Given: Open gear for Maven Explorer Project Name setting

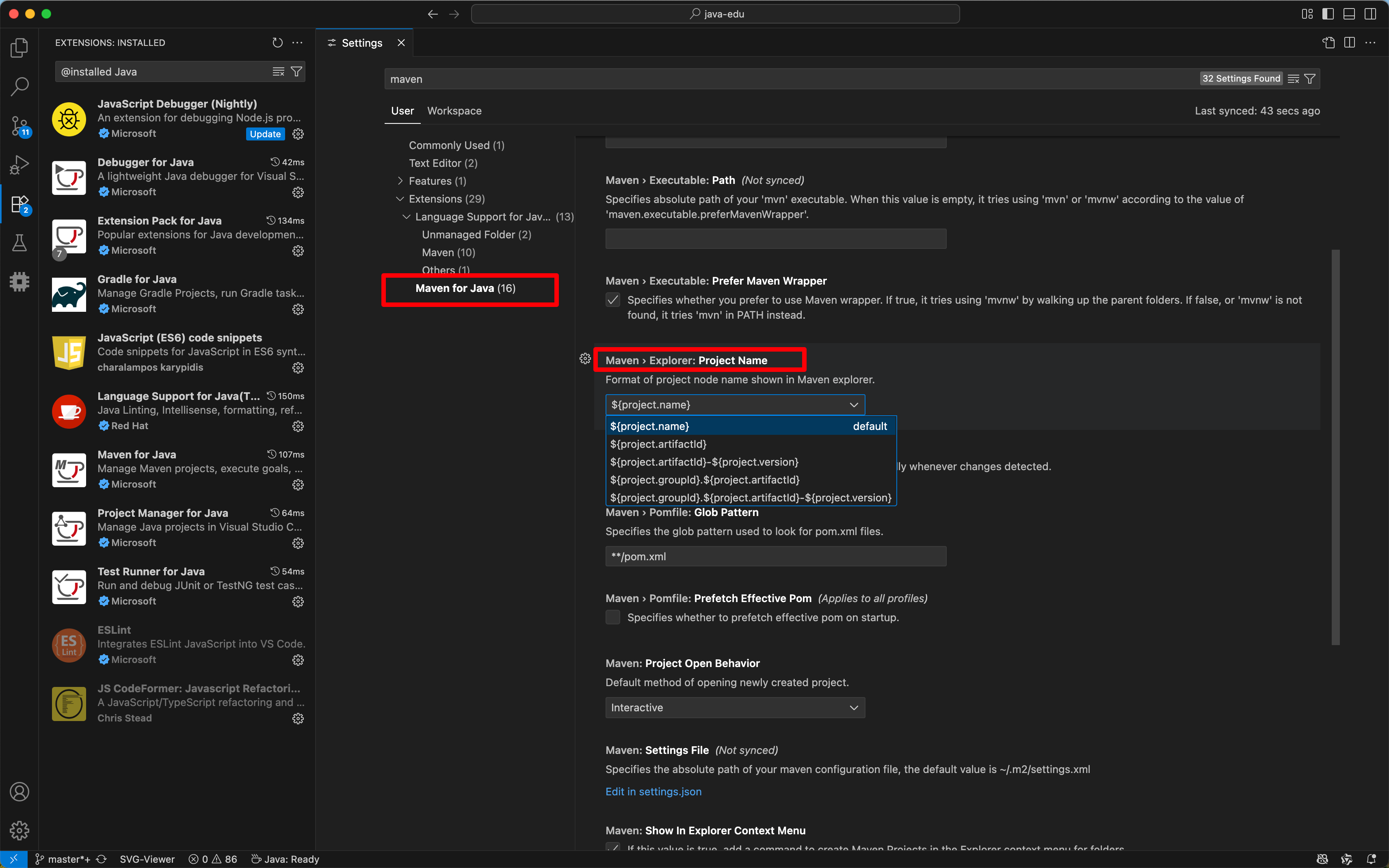Looking at the screenshot, I should [x=585, y=359].
